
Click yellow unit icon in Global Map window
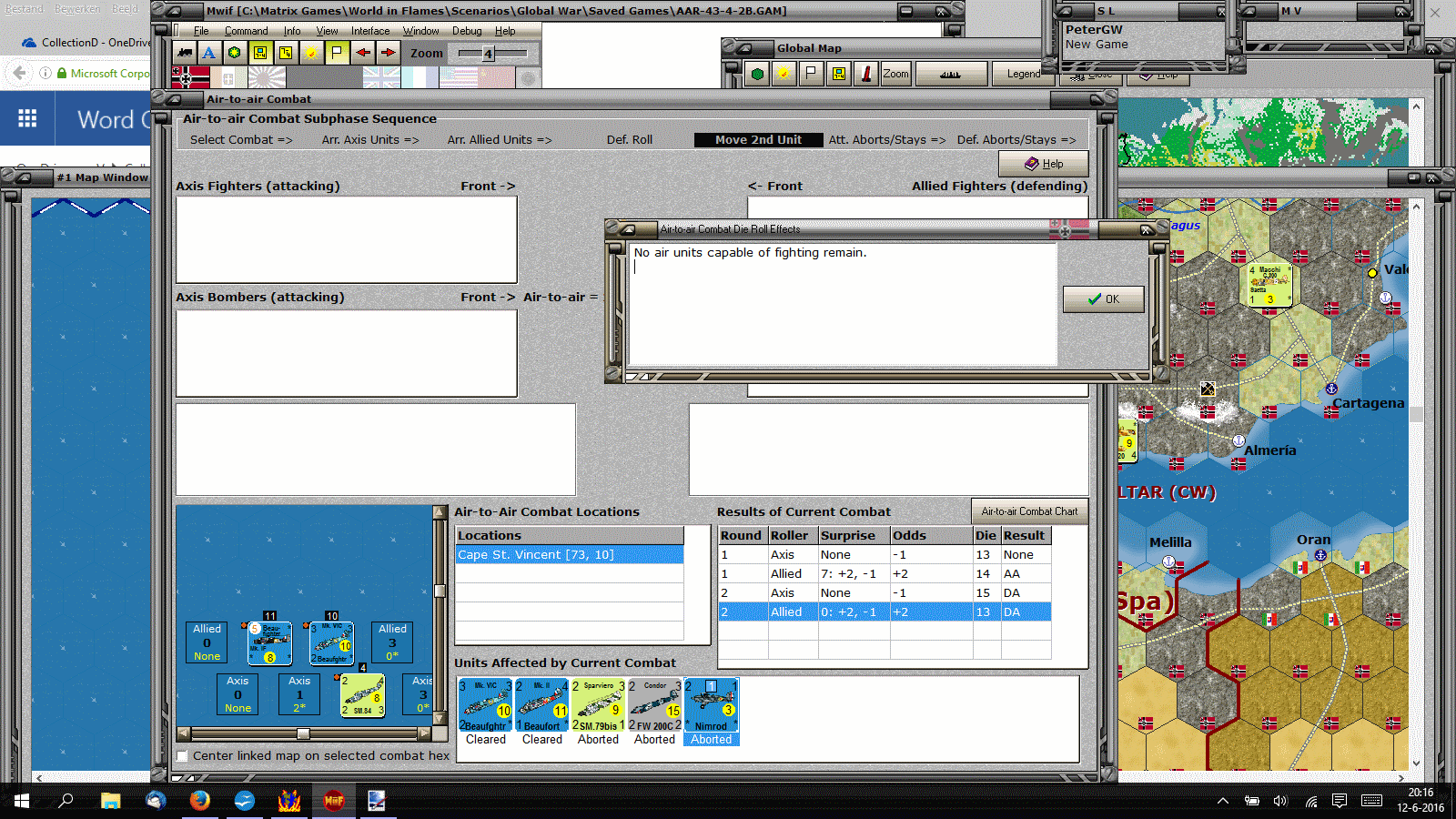click(839, 74)
